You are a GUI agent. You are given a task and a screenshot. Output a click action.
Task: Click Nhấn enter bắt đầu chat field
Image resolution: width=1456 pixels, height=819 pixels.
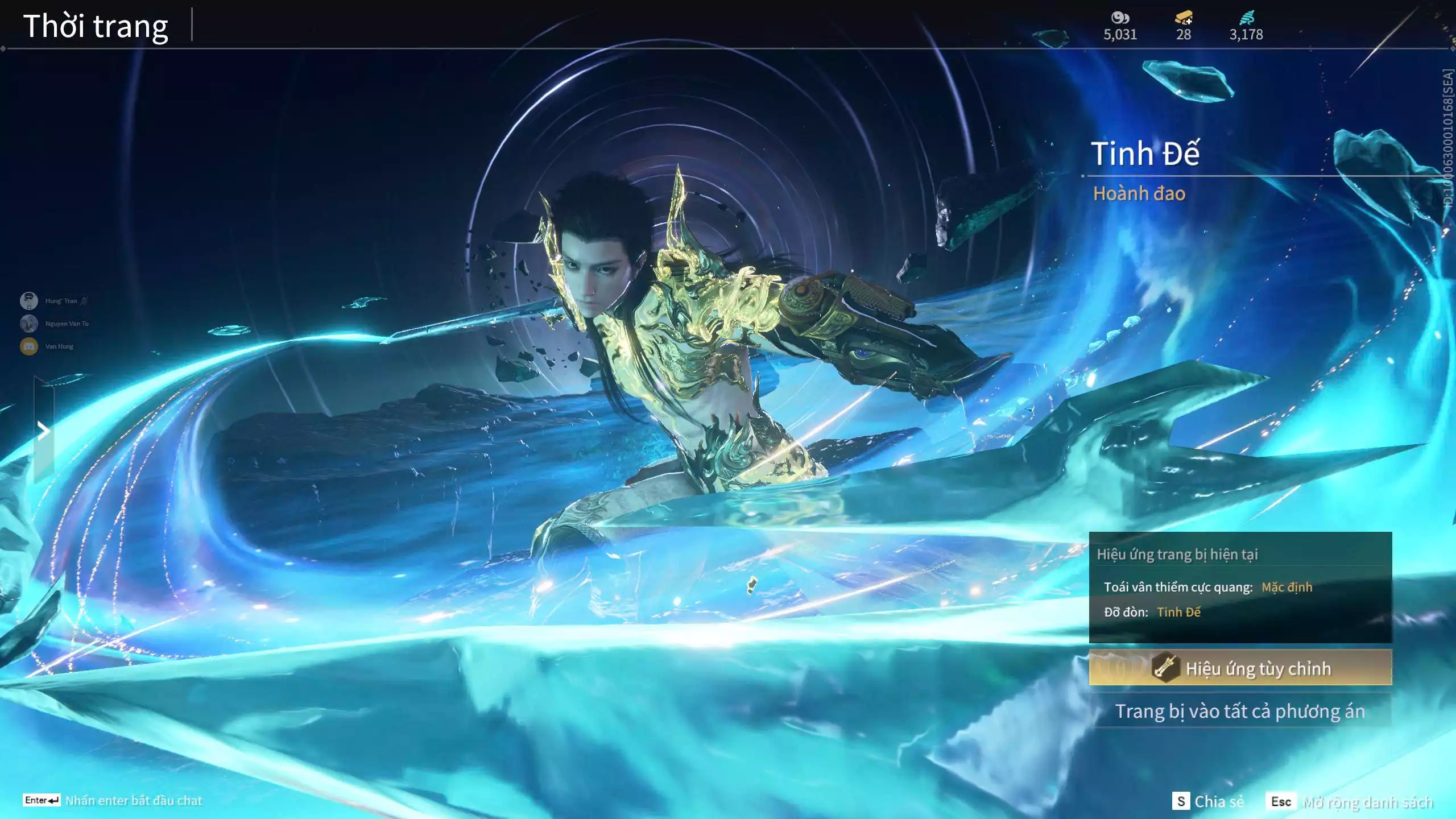[x=134, y=800]
